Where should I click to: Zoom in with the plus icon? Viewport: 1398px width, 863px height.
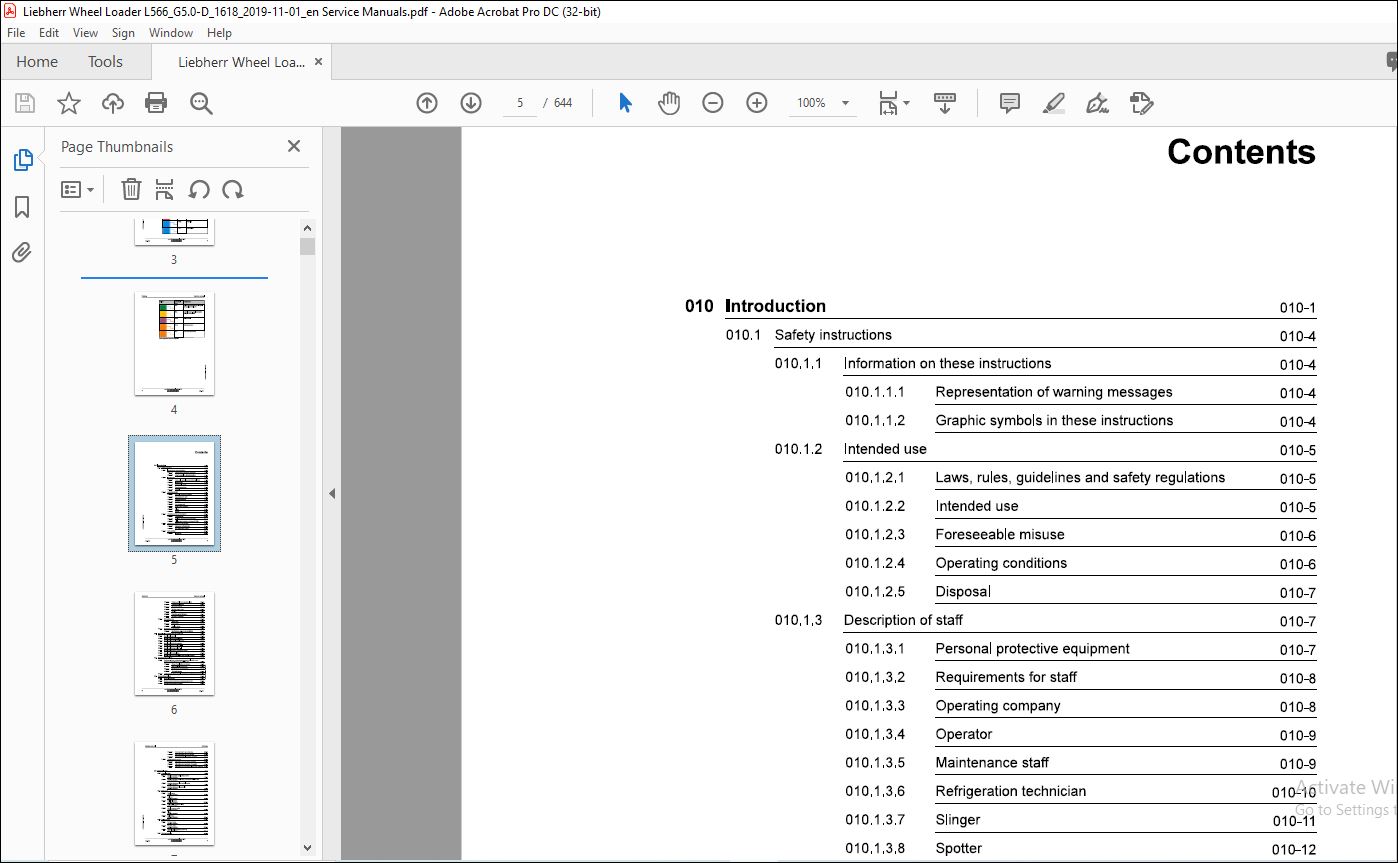coord(757,103)
